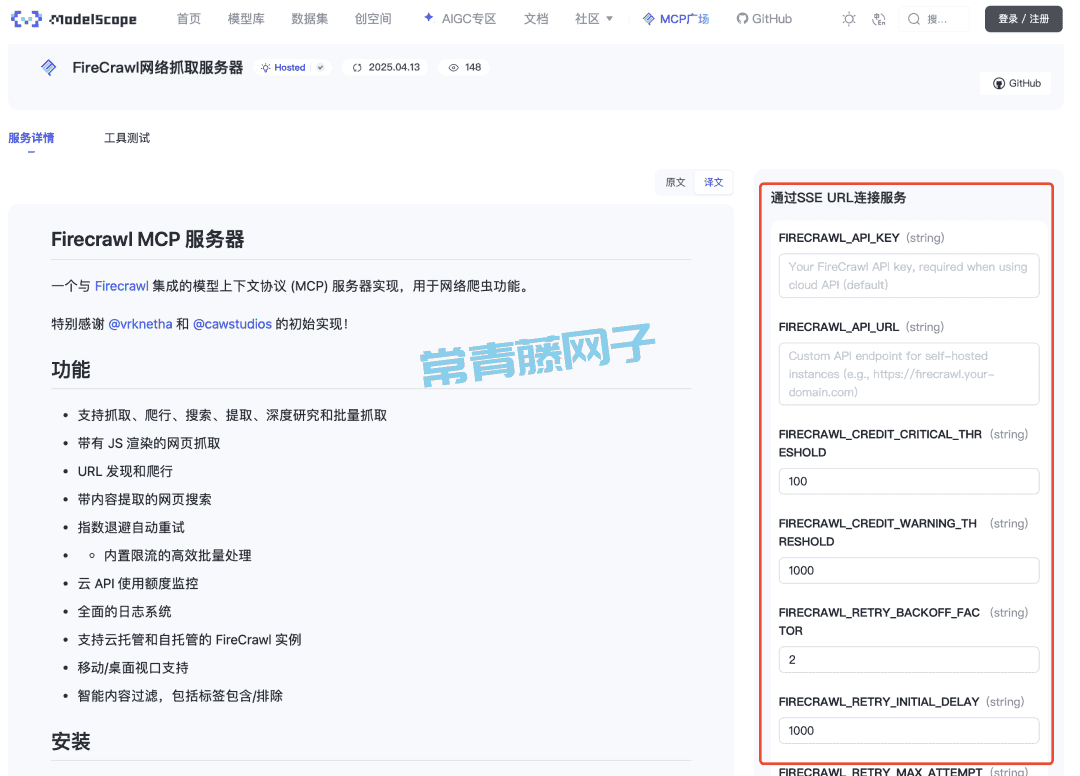
Task: Open the GitHub link in top navigation
Action: (765, 19)
